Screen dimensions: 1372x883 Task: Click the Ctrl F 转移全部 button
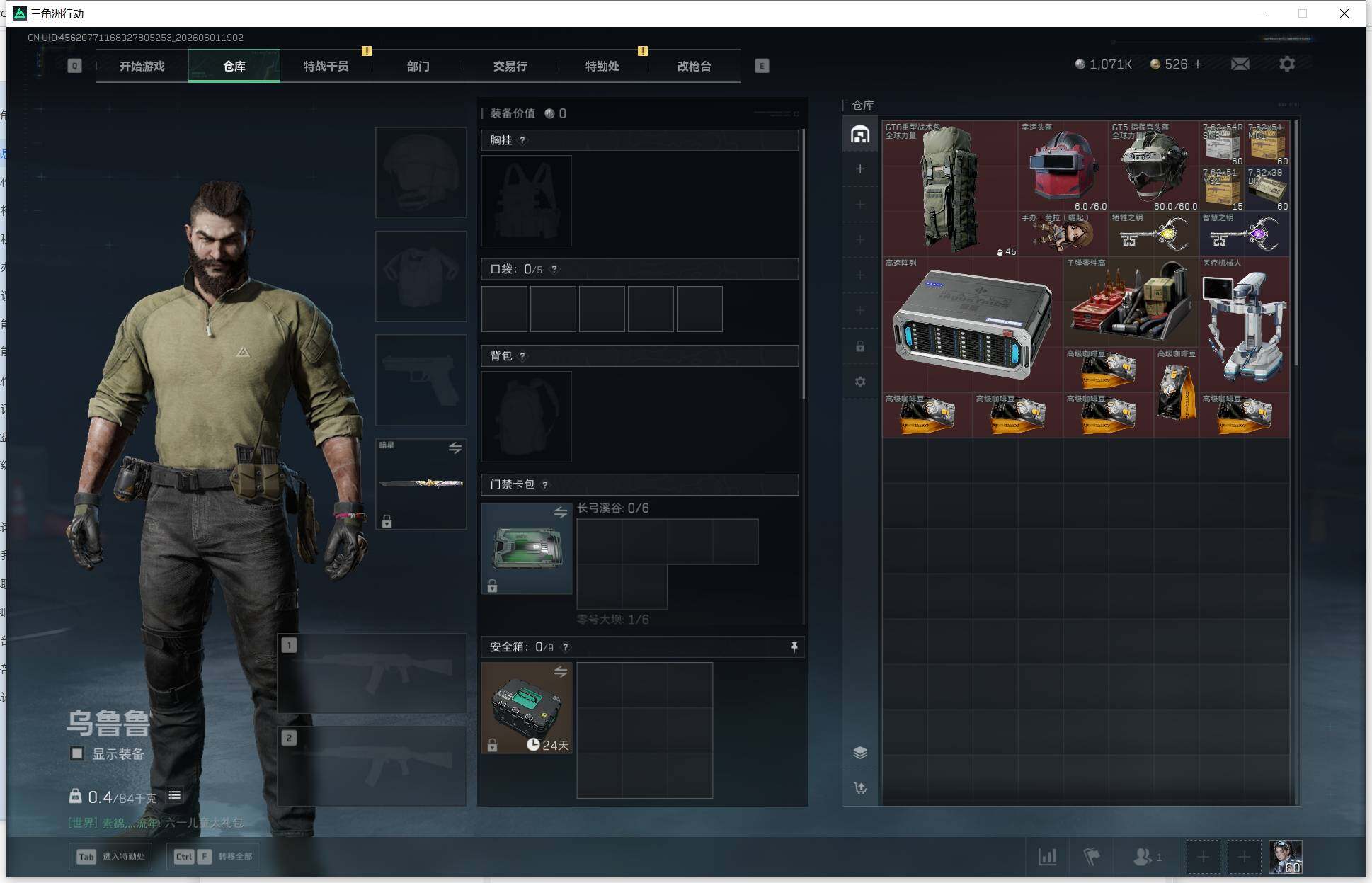point(212,856)
